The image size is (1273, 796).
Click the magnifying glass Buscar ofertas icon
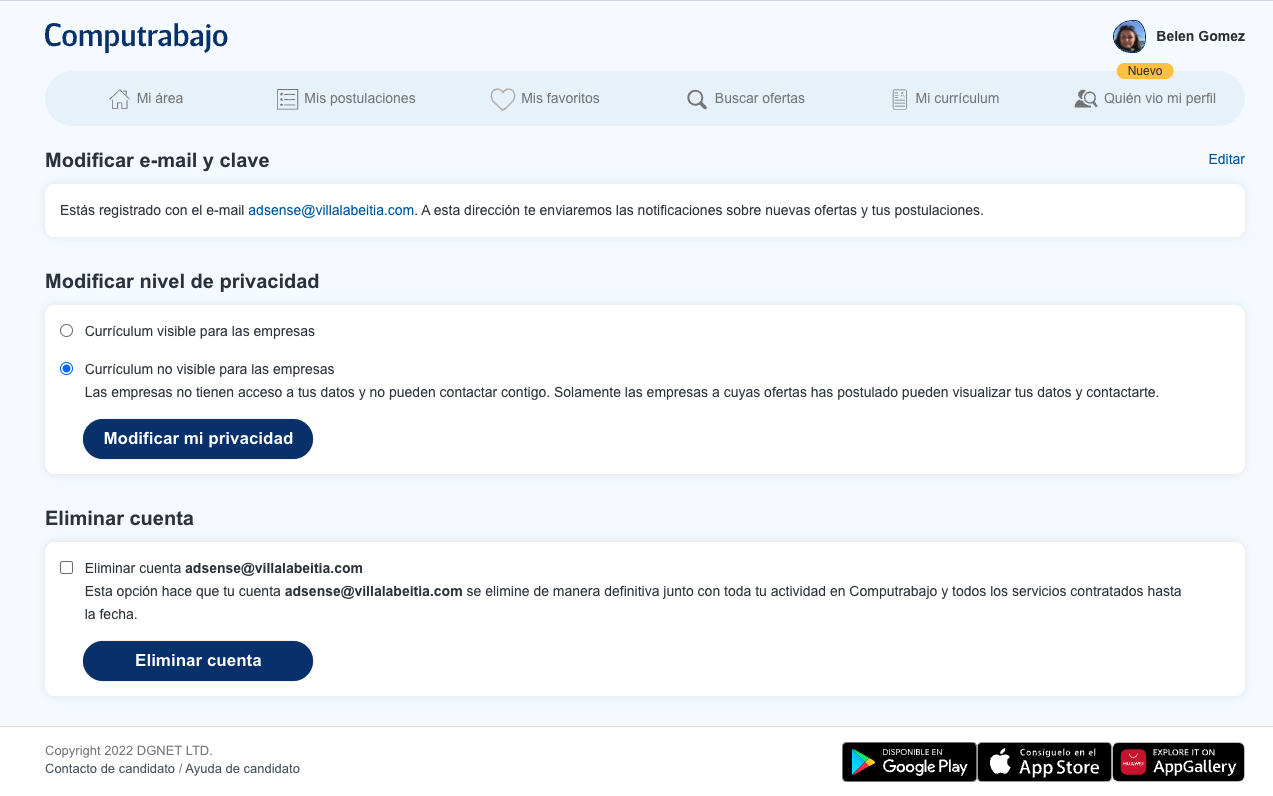click(697, 99)
